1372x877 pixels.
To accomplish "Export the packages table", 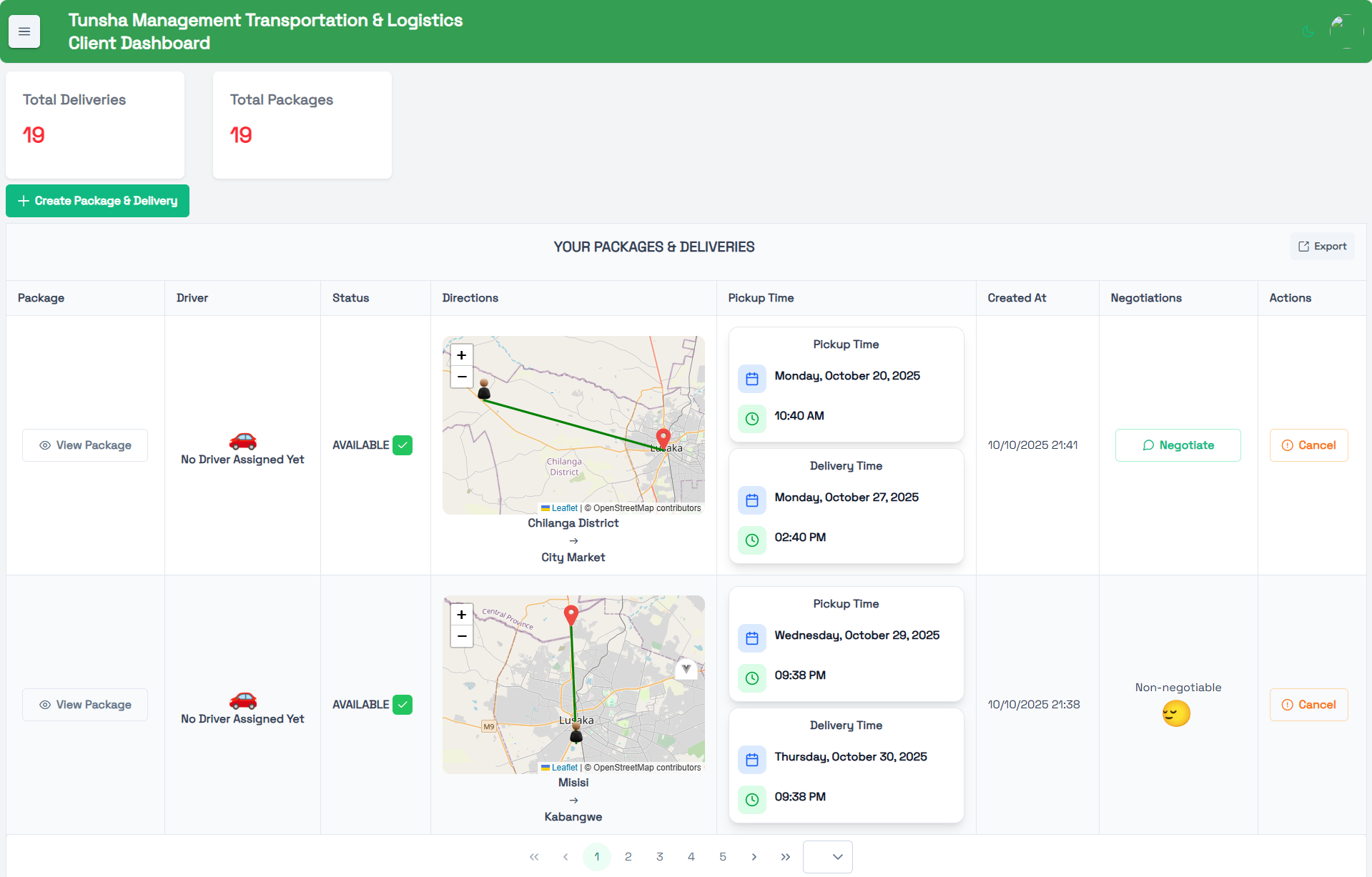I will [x=1322, y=247].
